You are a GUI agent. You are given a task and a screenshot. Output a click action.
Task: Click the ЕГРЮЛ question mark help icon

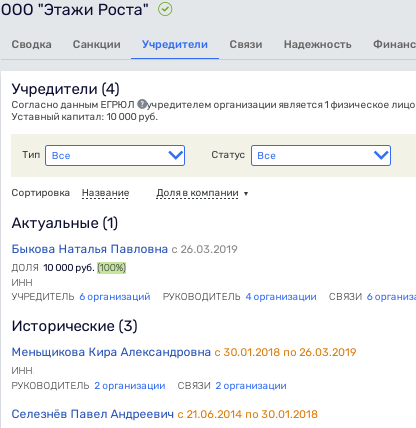[x=142, y=104]
